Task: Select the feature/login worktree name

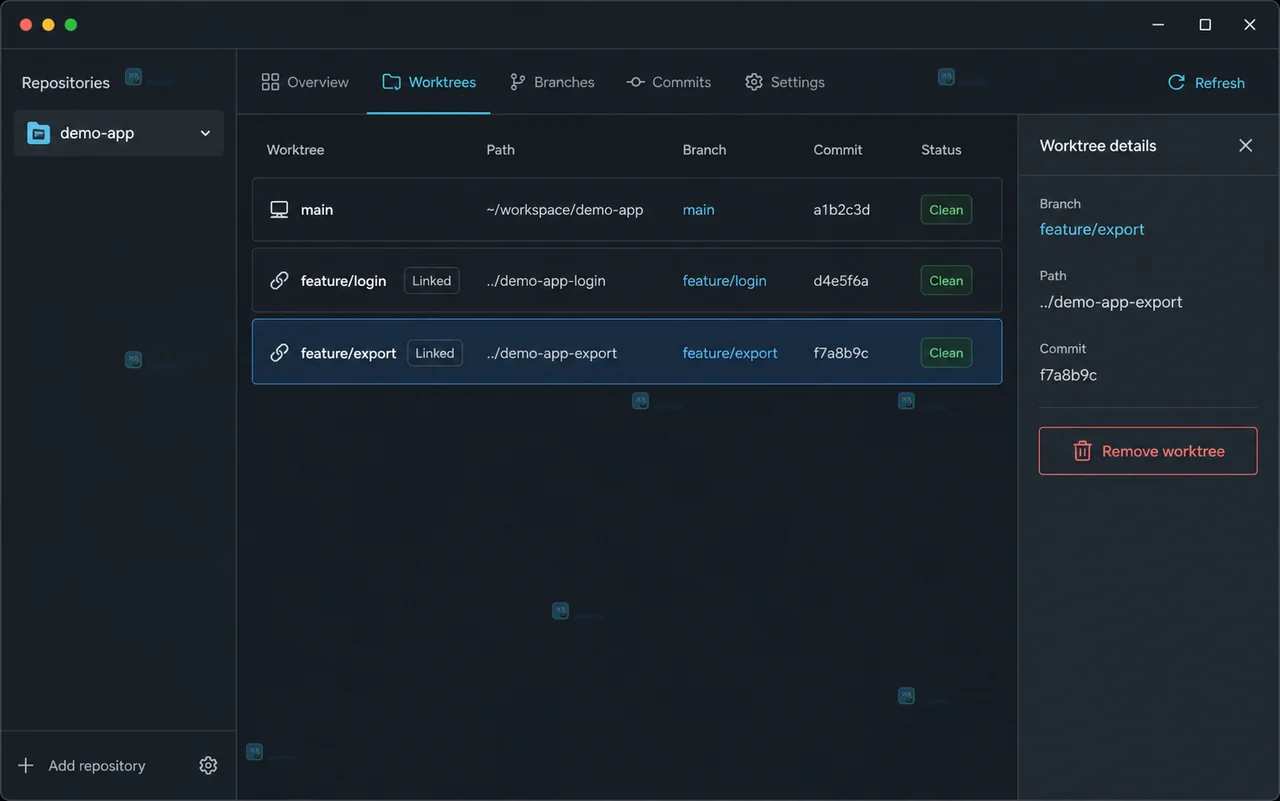Action: pyautogui.click(x=343, y=281)
